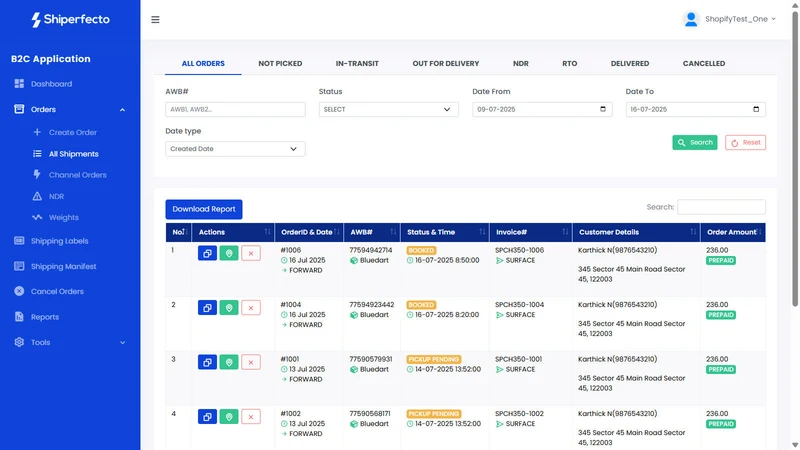Image resolution: width=800 pixels, height=450 pixels.
Task: Sort table by Order Amount column
Action: point(733,232)
